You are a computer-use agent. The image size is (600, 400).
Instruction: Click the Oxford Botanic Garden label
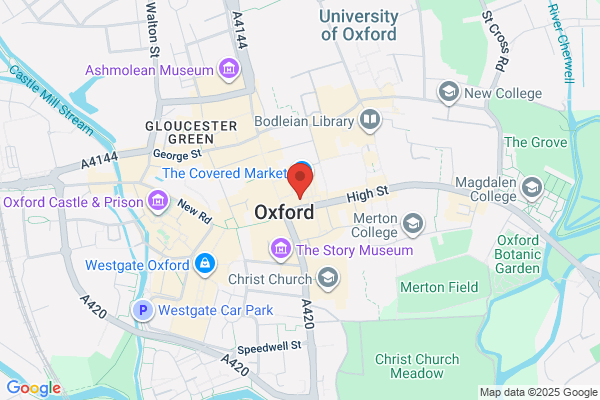click(518, 254)
